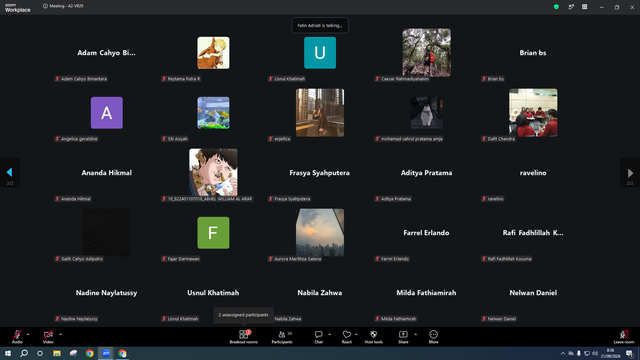The image size is (640, 360).
Task: Click 'Fatin Adriati is talking...' indicator
Action: pyautogui.click(x=320, y=25)
